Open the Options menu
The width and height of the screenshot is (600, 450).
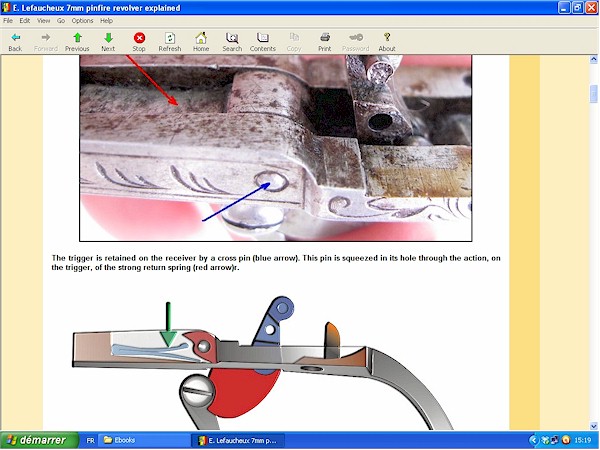tap(82, 21)
